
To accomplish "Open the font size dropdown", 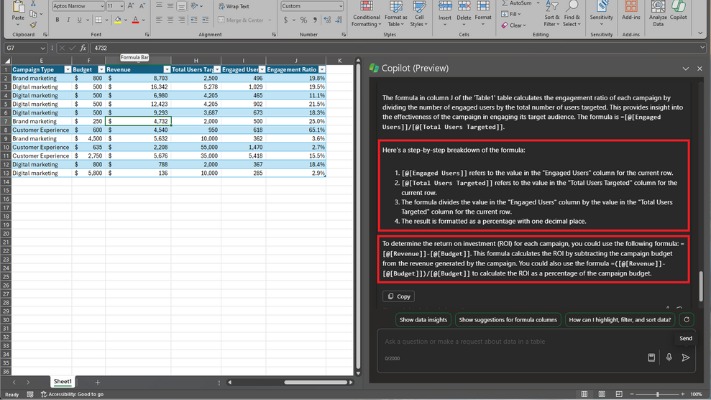I will click(x=122, y=6).
